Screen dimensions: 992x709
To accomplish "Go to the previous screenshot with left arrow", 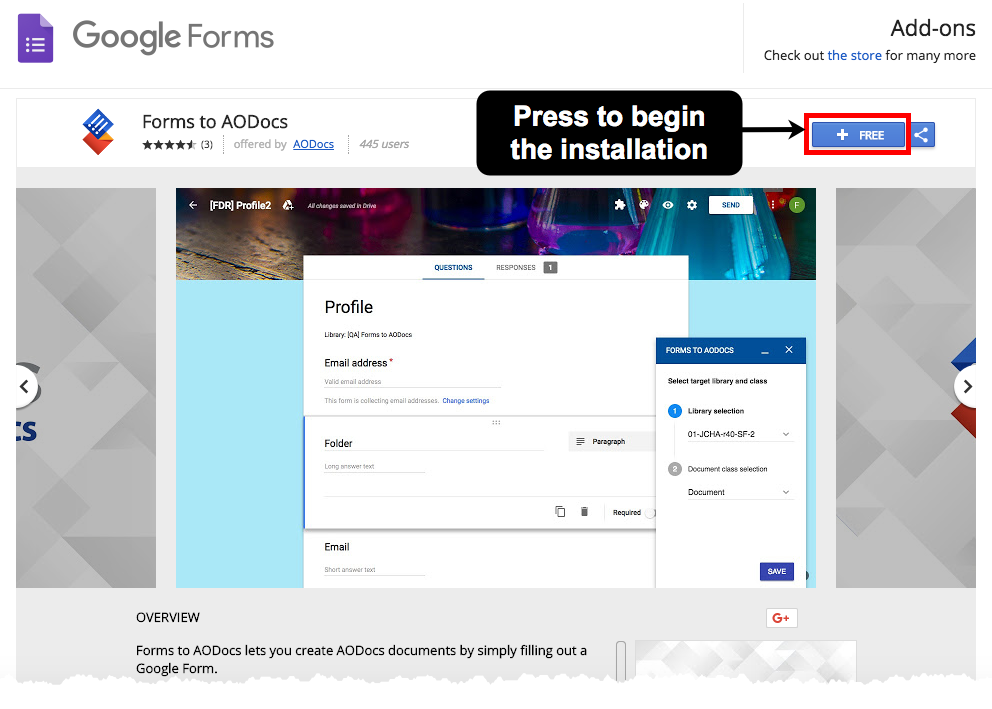I will coord(24,386).
